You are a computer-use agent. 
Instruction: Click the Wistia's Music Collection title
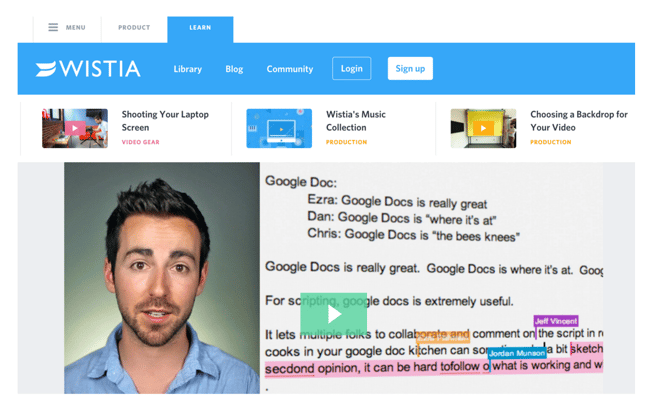tap(355, 121)
